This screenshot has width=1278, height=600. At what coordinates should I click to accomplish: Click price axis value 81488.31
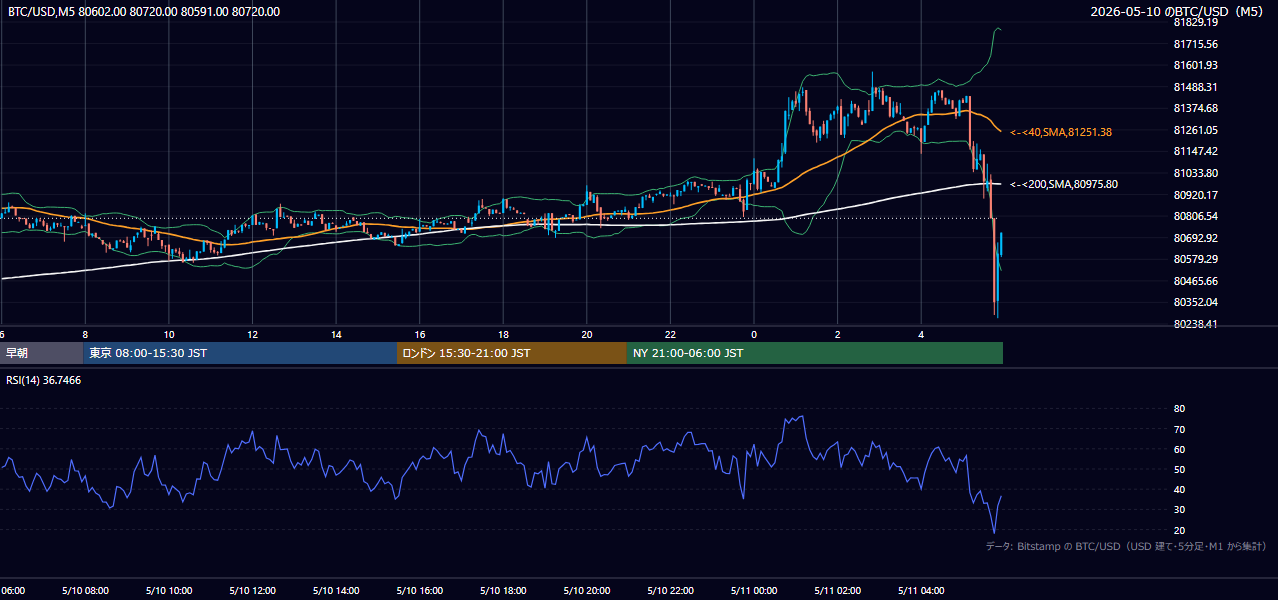point(1195,87)
